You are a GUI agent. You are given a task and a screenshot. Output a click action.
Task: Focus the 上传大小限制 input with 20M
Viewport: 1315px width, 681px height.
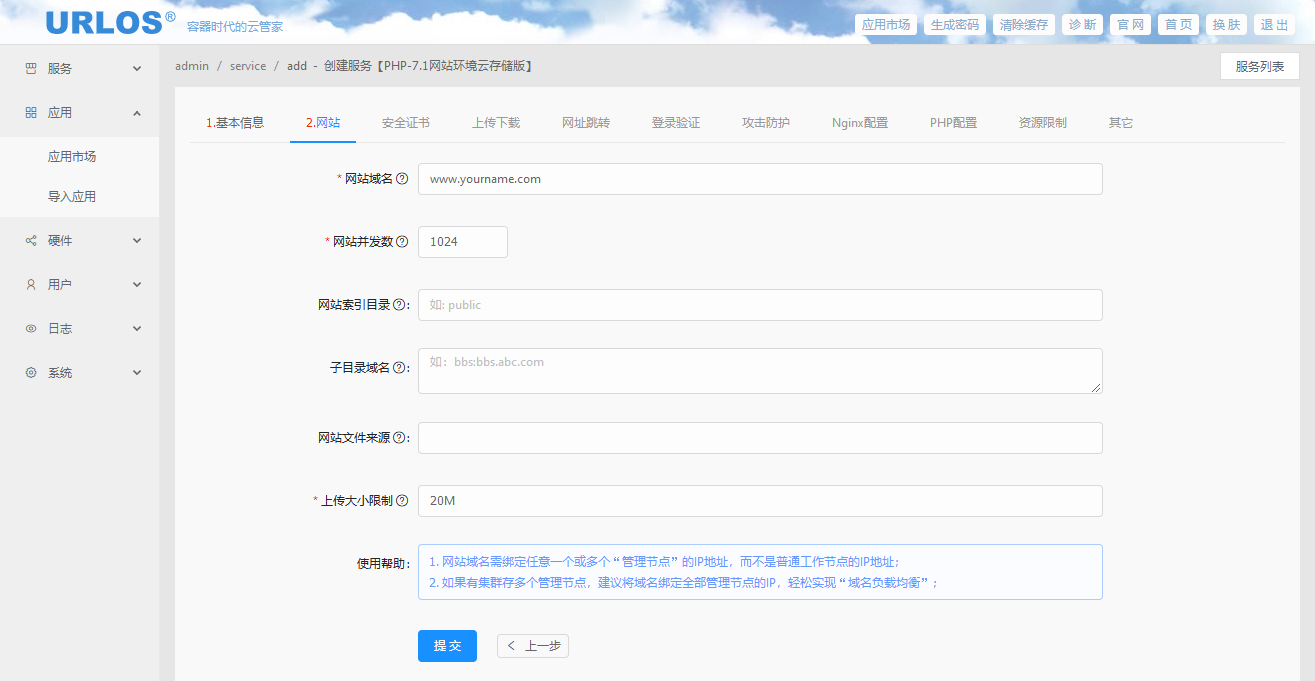tap(760, 501)
